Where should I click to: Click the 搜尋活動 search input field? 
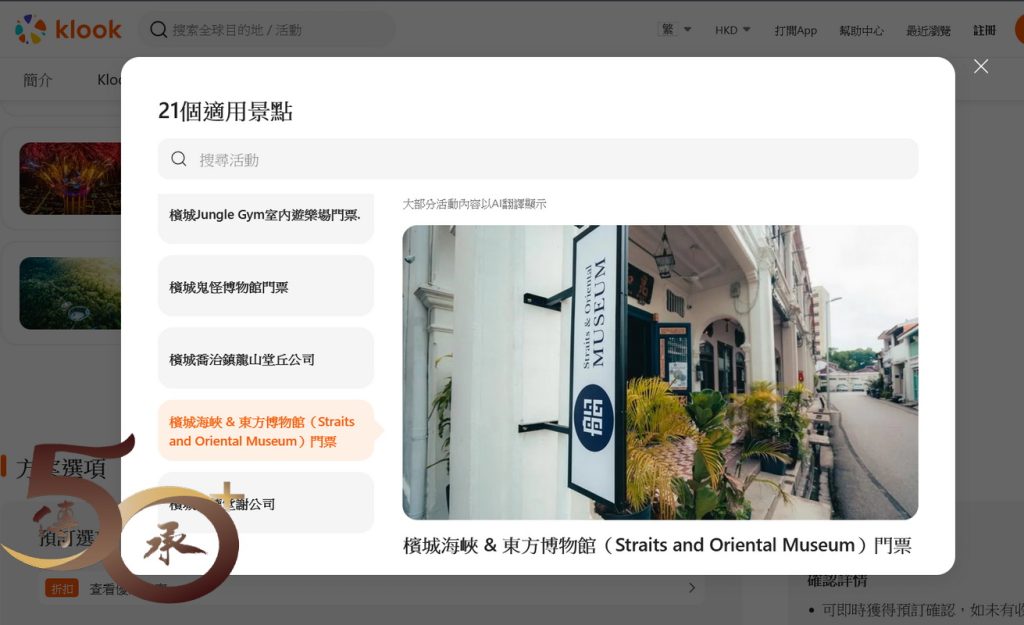click(x=538, y=159)
